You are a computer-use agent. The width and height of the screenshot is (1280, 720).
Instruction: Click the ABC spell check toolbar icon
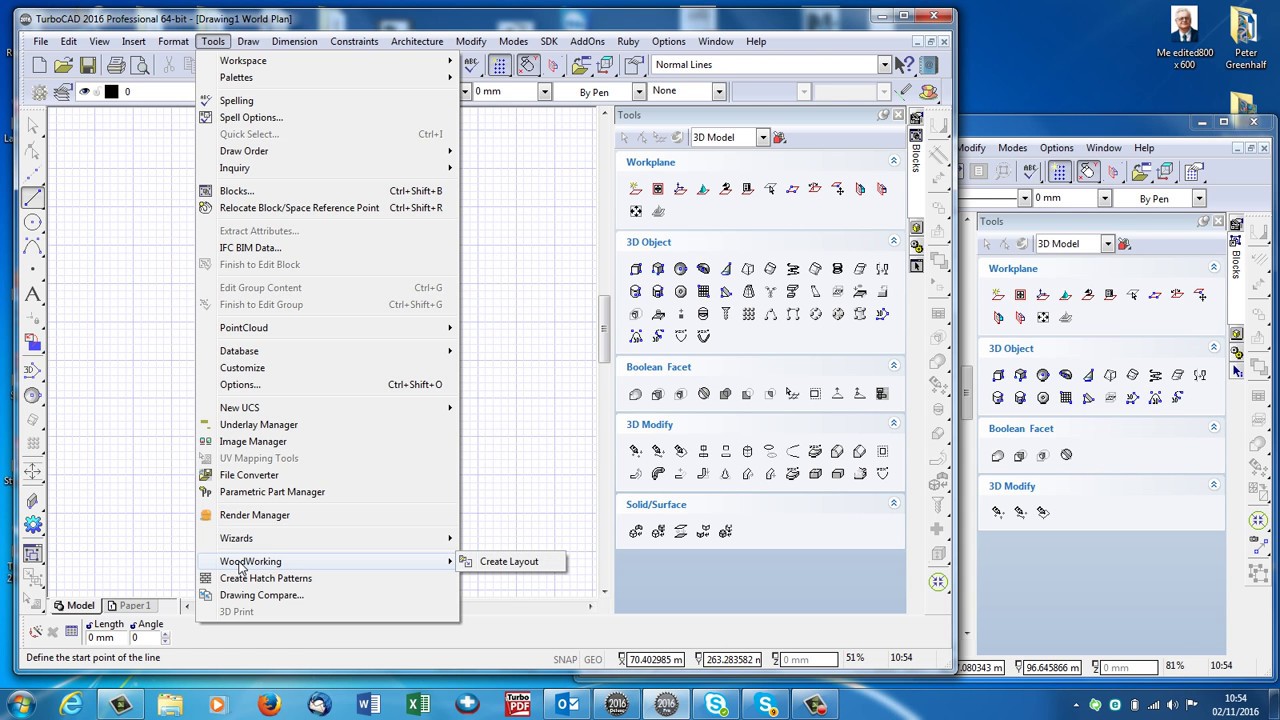471,65
